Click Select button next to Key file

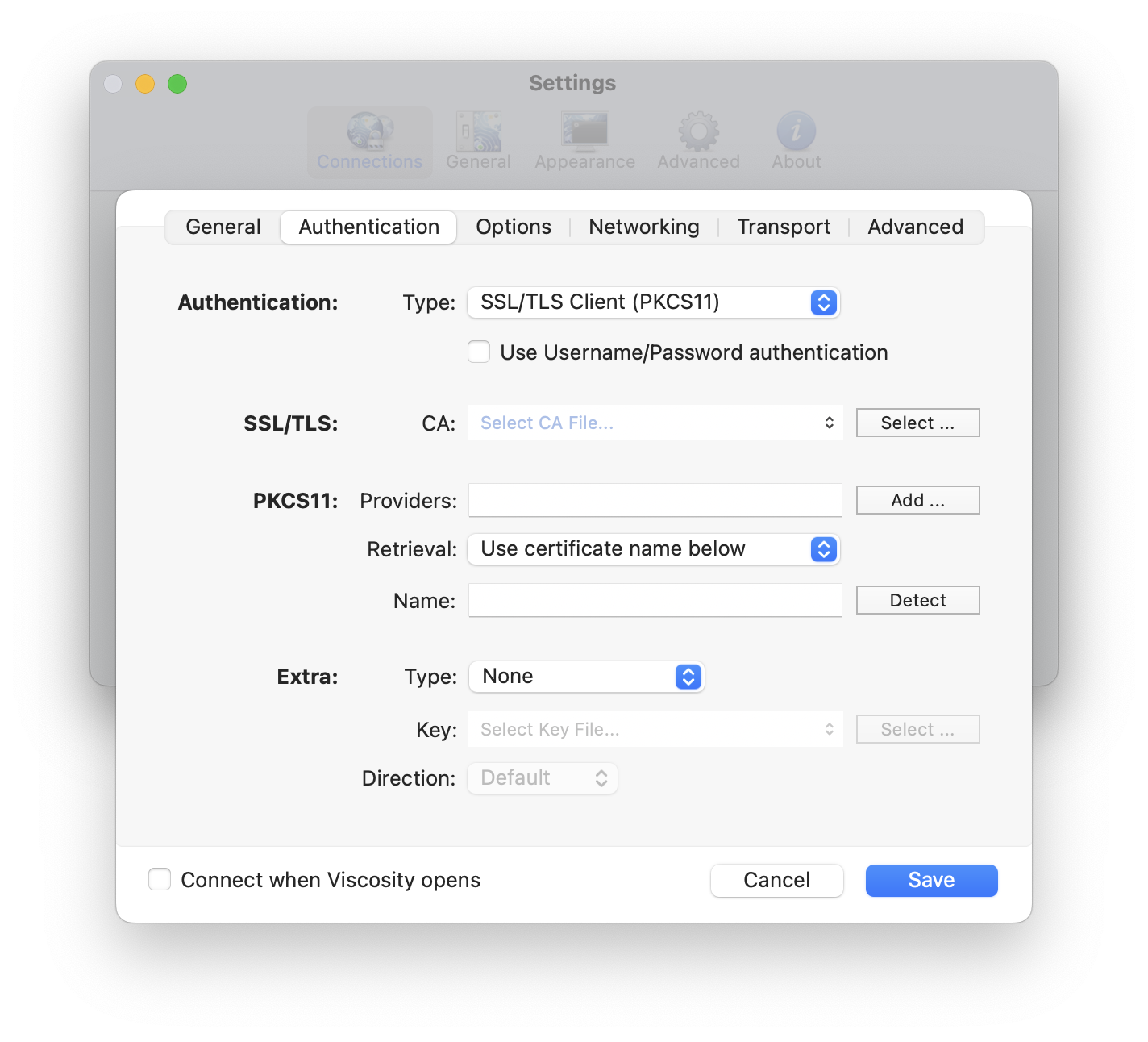(x=917, y=730)
